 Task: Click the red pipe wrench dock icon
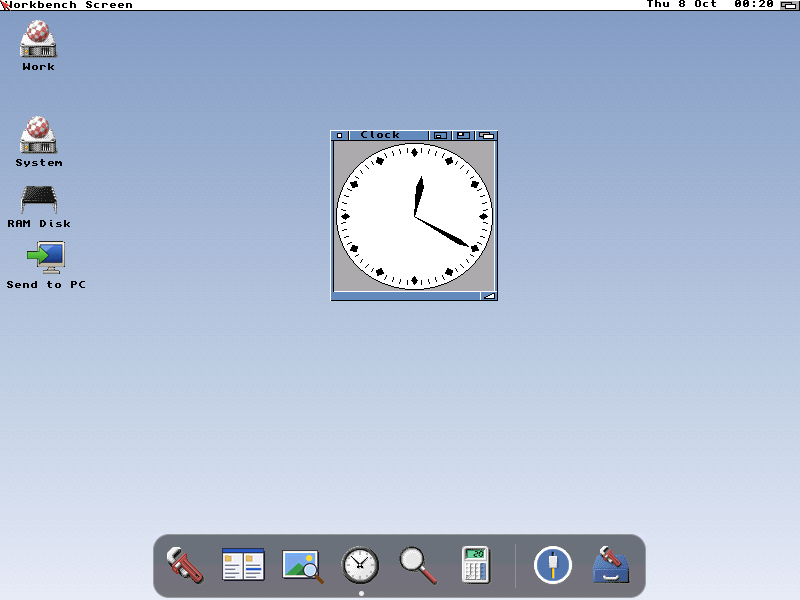pos(185,565)
